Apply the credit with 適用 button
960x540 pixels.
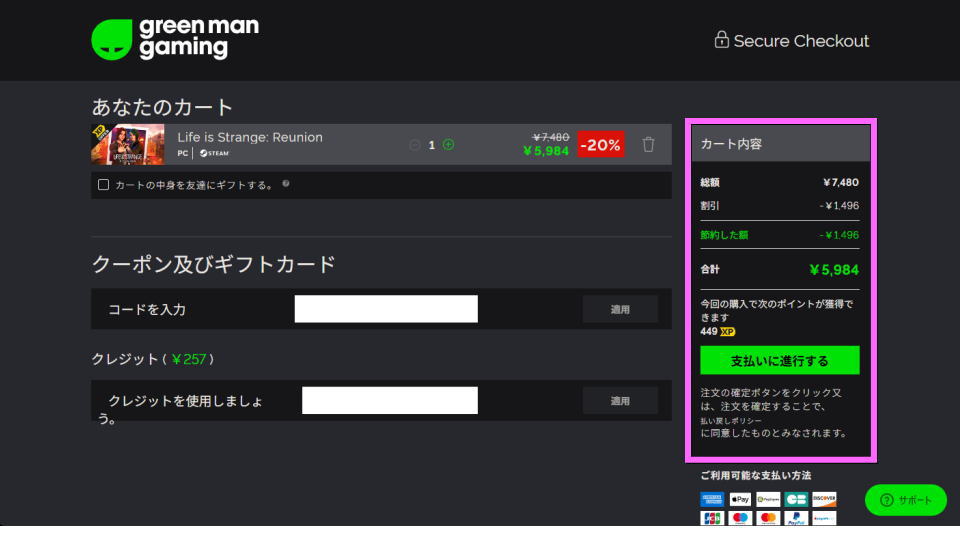coord(620,401)
